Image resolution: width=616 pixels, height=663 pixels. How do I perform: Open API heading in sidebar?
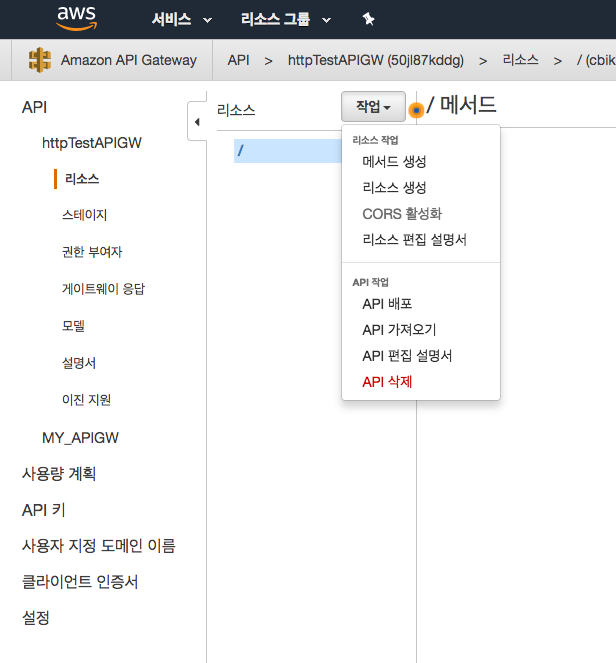[x=34, y=107]
